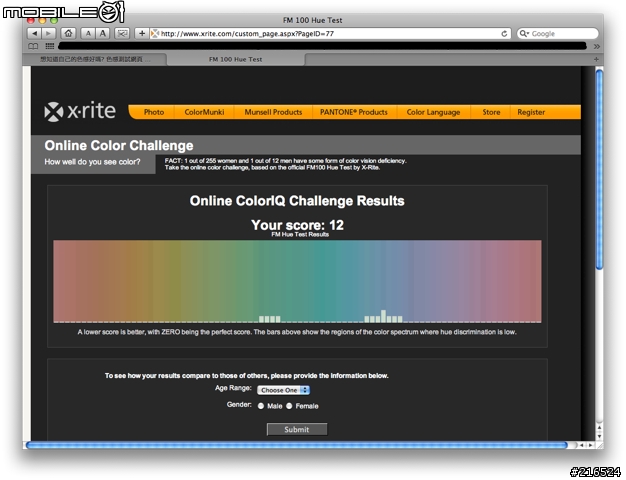This screenshot has height=480, width=626.
Task: Click the 'Age Range:' label
Action: pyautogui.click(x=233, y=388)
